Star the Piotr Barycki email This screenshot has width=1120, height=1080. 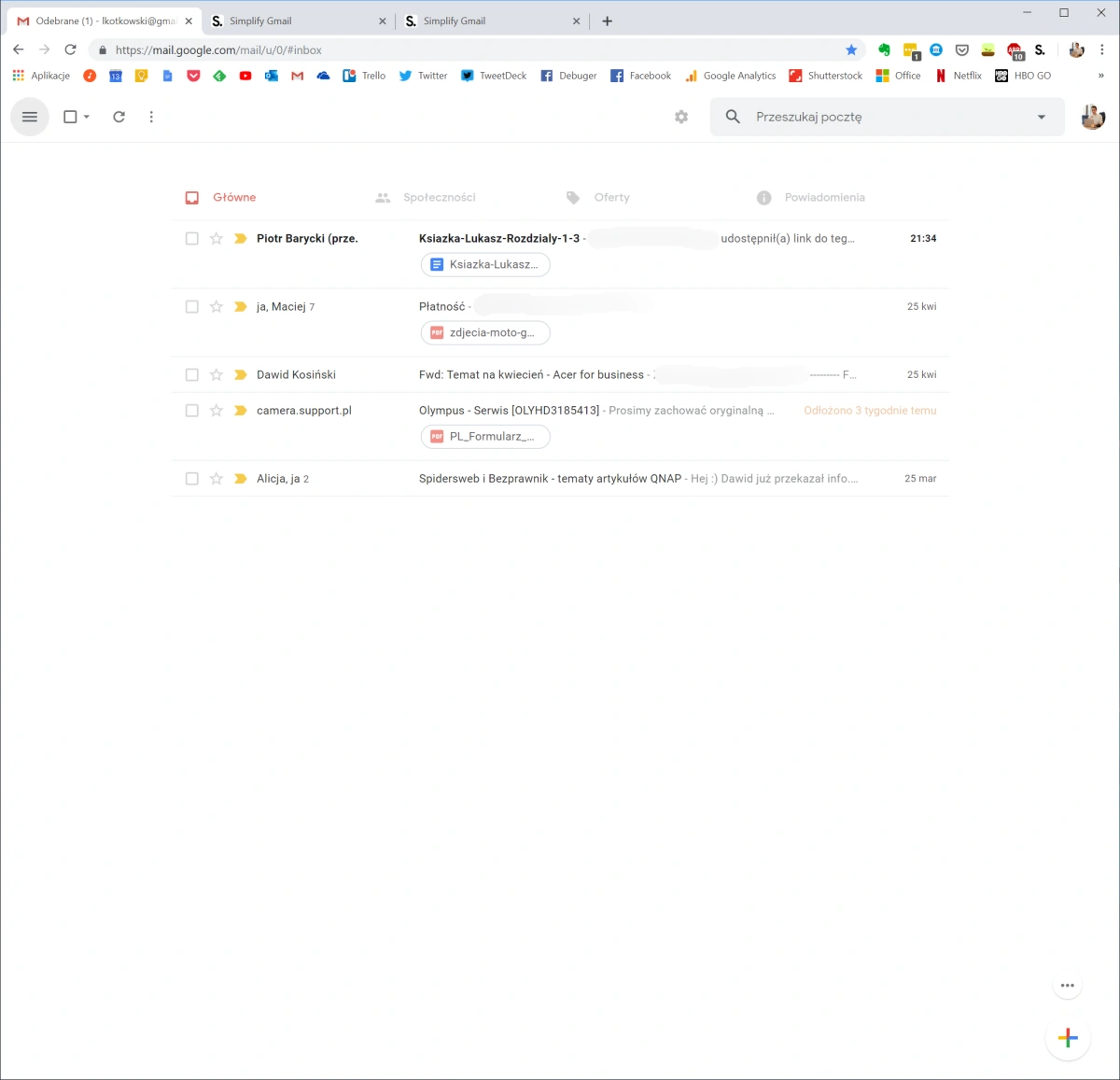(x=216, y=238)
